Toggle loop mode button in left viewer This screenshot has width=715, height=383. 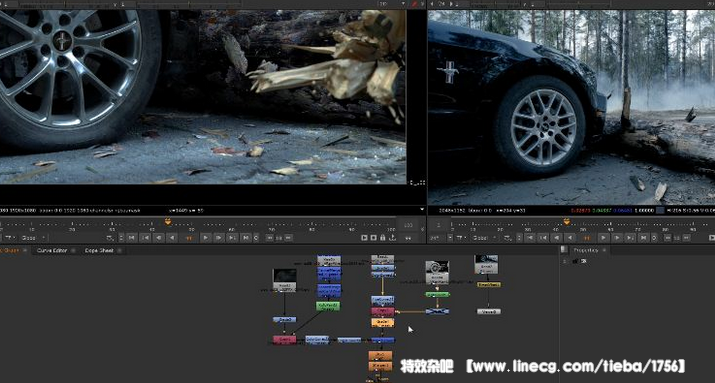pyautogui.click(x=256, y=238)
